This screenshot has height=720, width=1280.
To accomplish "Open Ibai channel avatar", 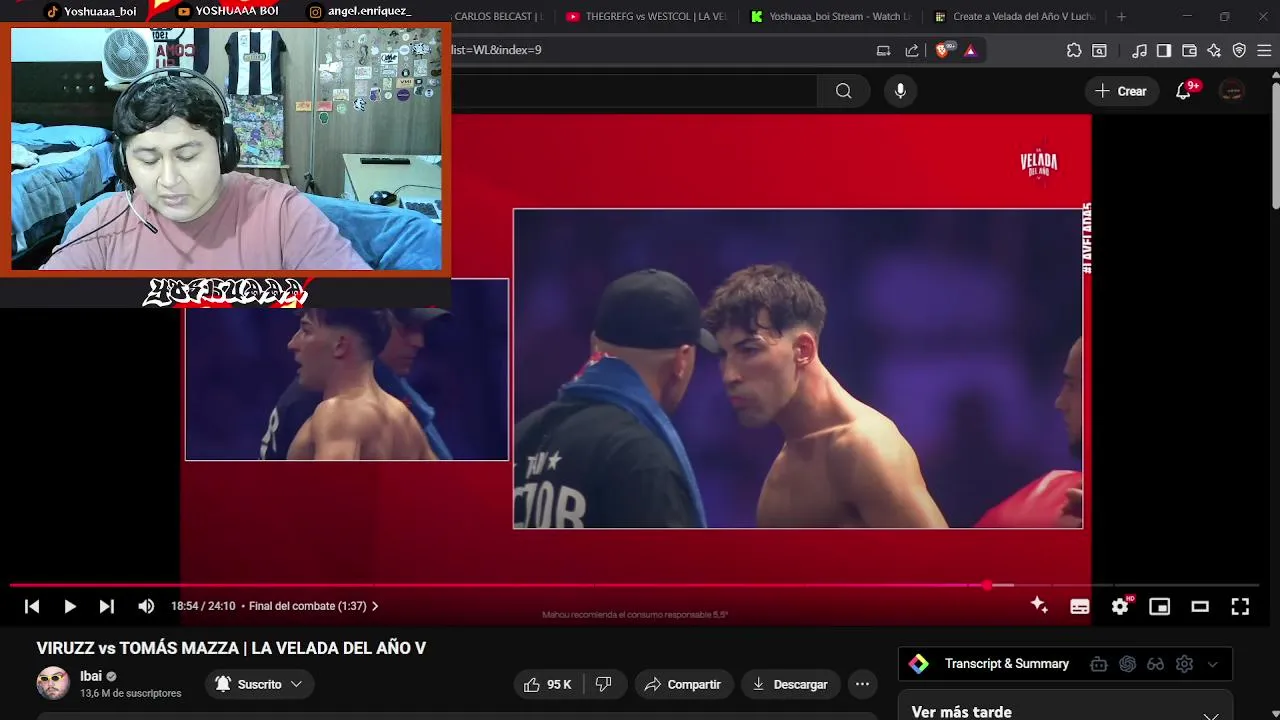I will click(x=53, y=683).
